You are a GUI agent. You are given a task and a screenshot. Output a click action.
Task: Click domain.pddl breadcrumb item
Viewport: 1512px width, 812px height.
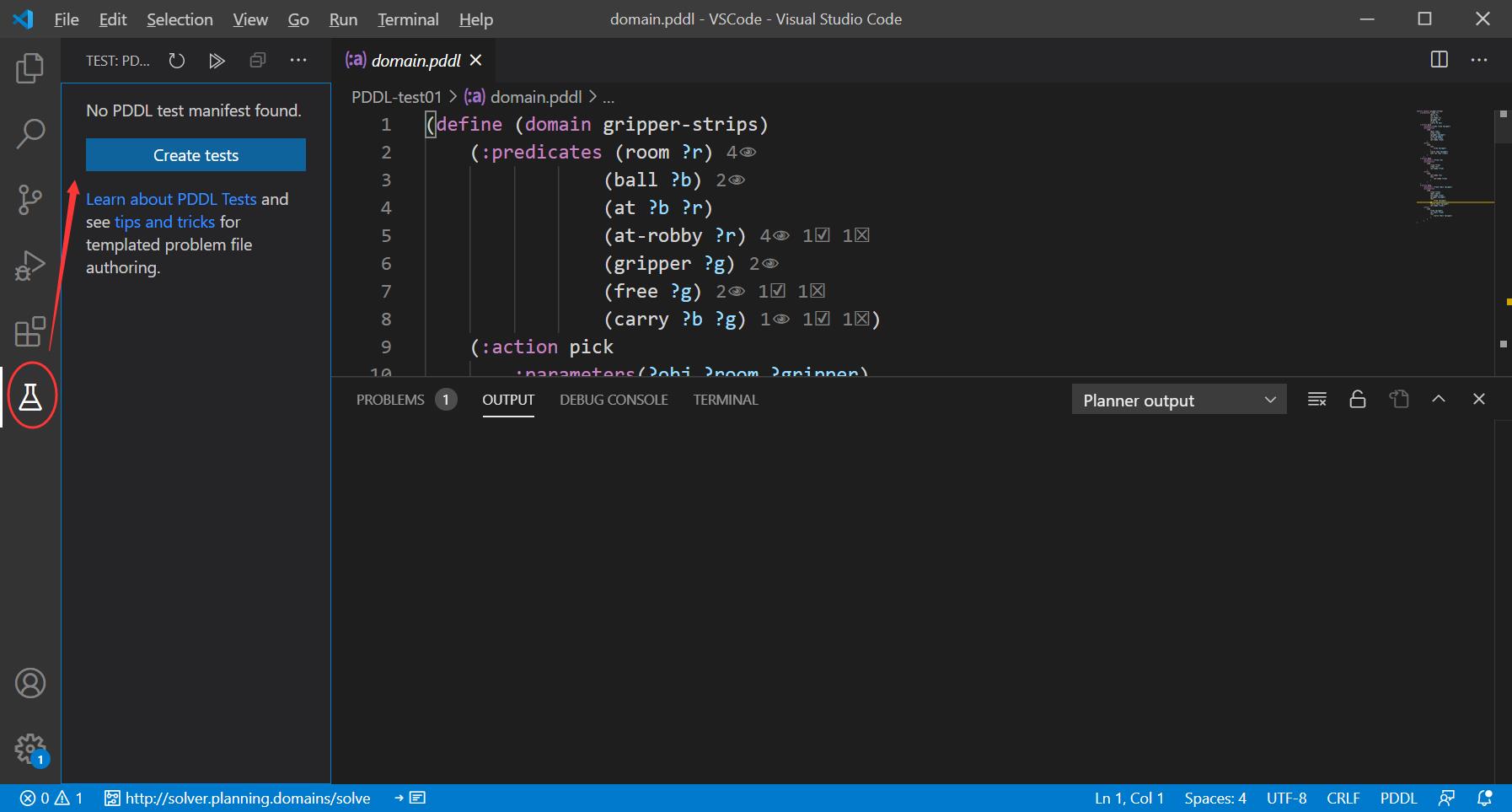pos(523,97)
